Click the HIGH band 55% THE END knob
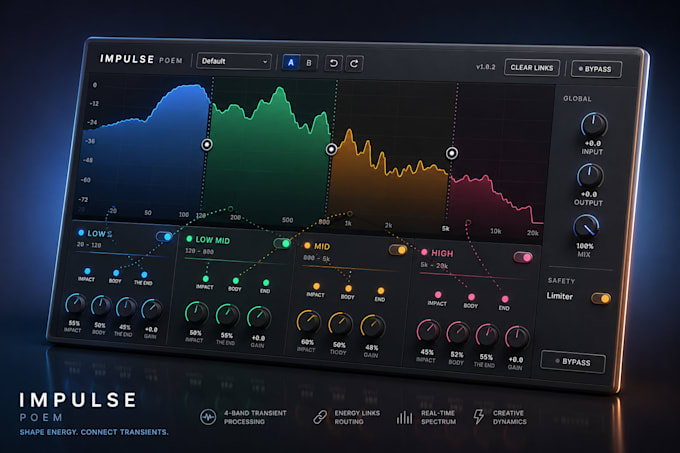This screenshot has width=680, height=453. (487, 336)
